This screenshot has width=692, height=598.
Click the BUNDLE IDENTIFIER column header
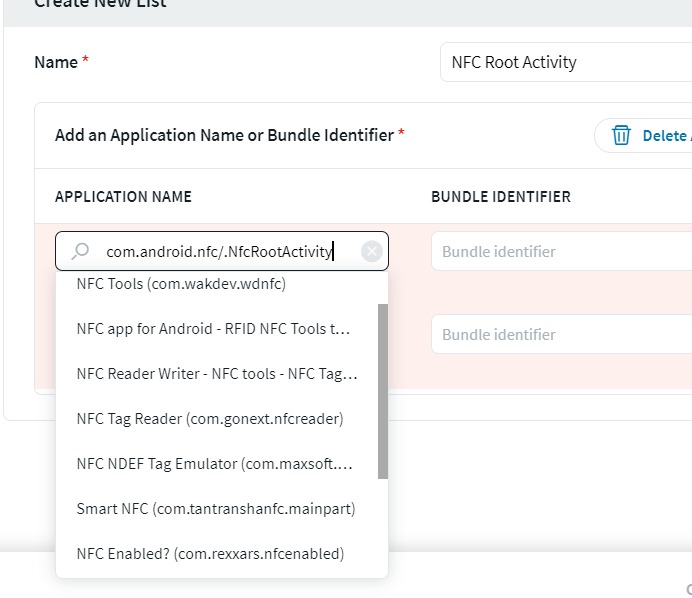(x=500, y=196)
